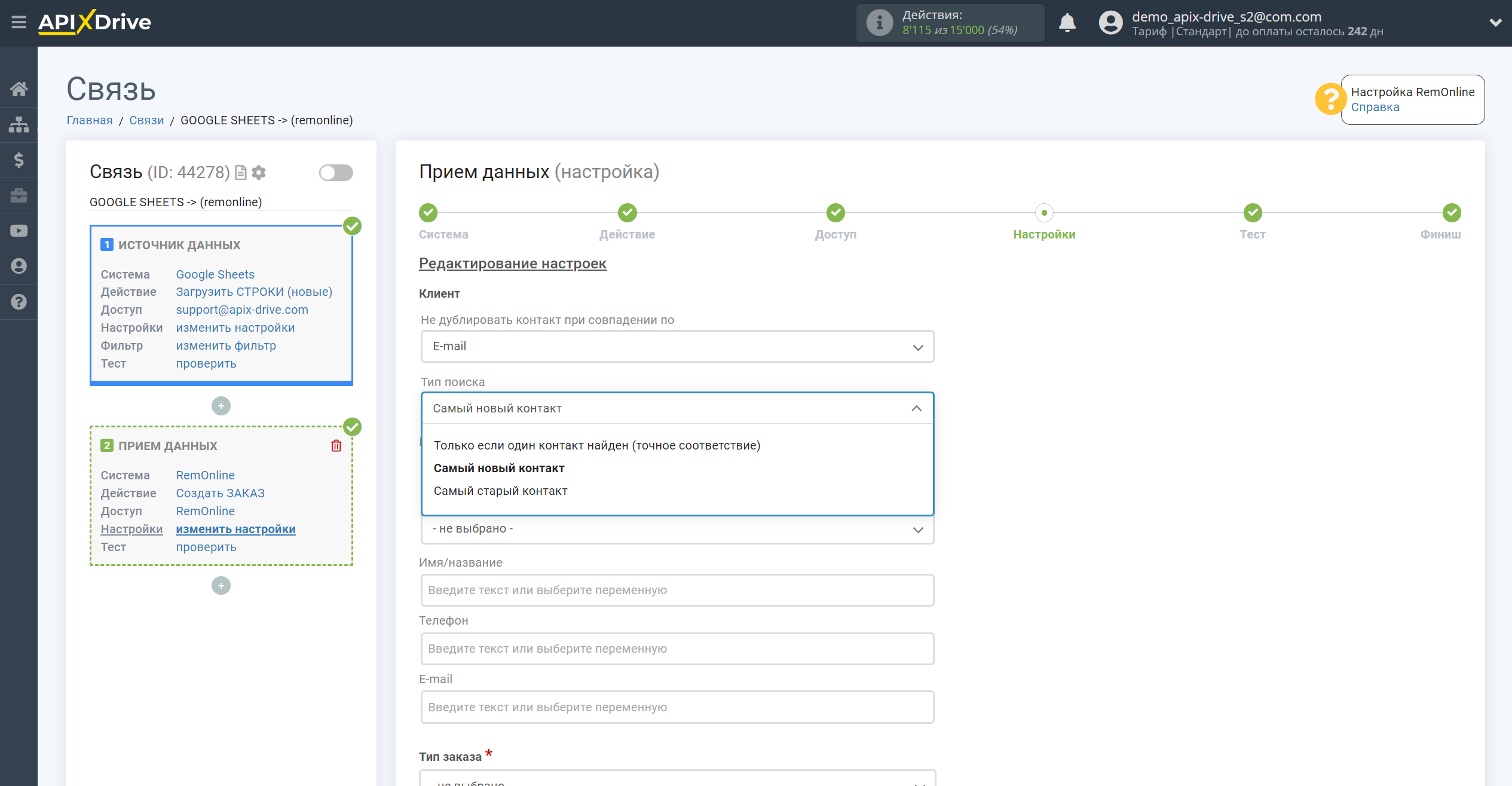
Task: Open the briefcase sidebar icon
Action: 19,195
